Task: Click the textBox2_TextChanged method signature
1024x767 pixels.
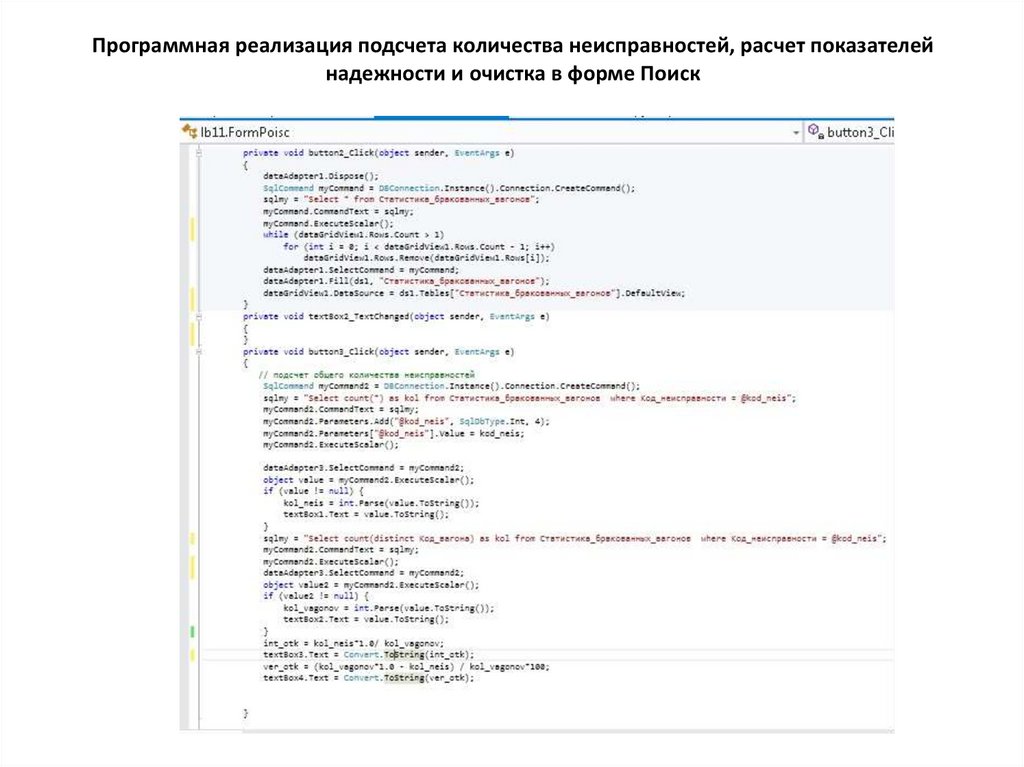Action: (x=396, y=316)
